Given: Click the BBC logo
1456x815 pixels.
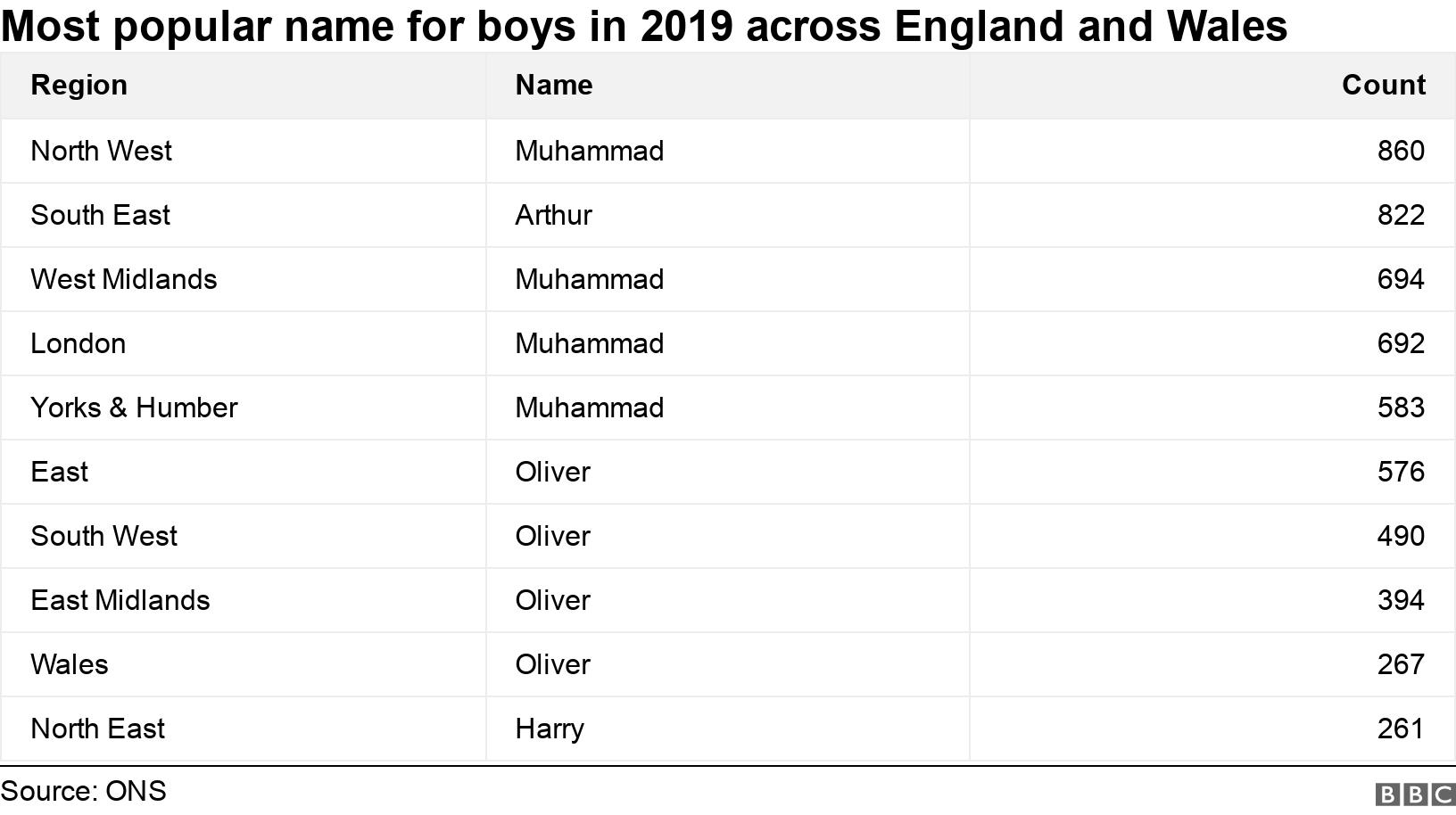Looking at the screenshot, I should (x=1415, y=794).
